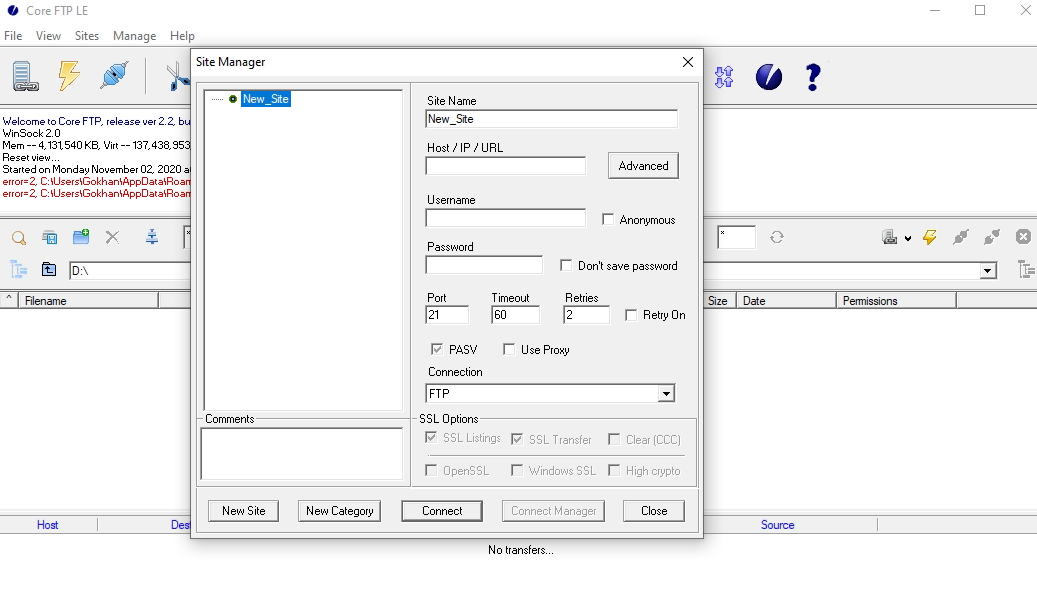
Task: Toggle the local directory tree view icon
Action: click(19, 269)
